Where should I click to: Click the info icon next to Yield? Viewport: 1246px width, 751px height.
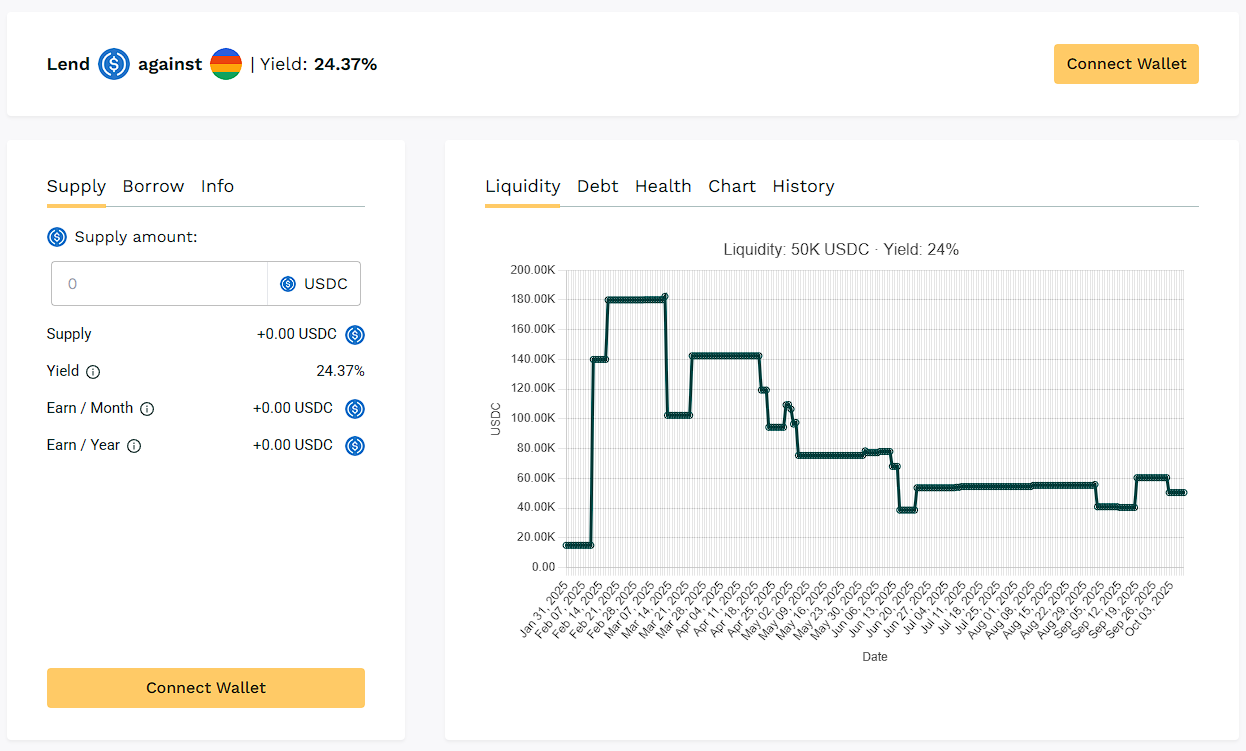tap(93, 372)
